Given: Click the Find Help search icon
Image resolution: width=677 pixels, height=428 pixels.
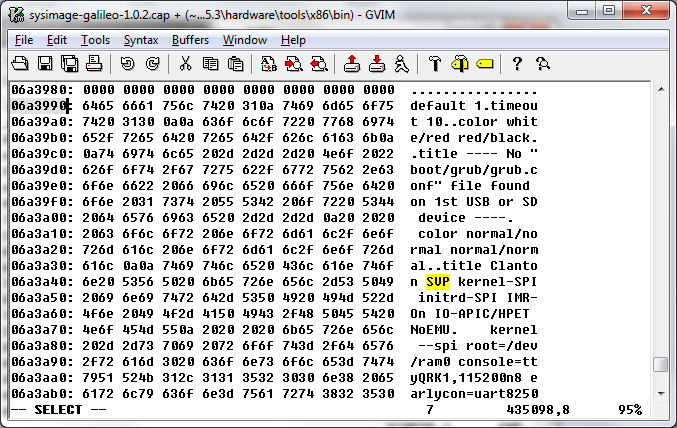Looking at the screenshot, I should (542, 64).
